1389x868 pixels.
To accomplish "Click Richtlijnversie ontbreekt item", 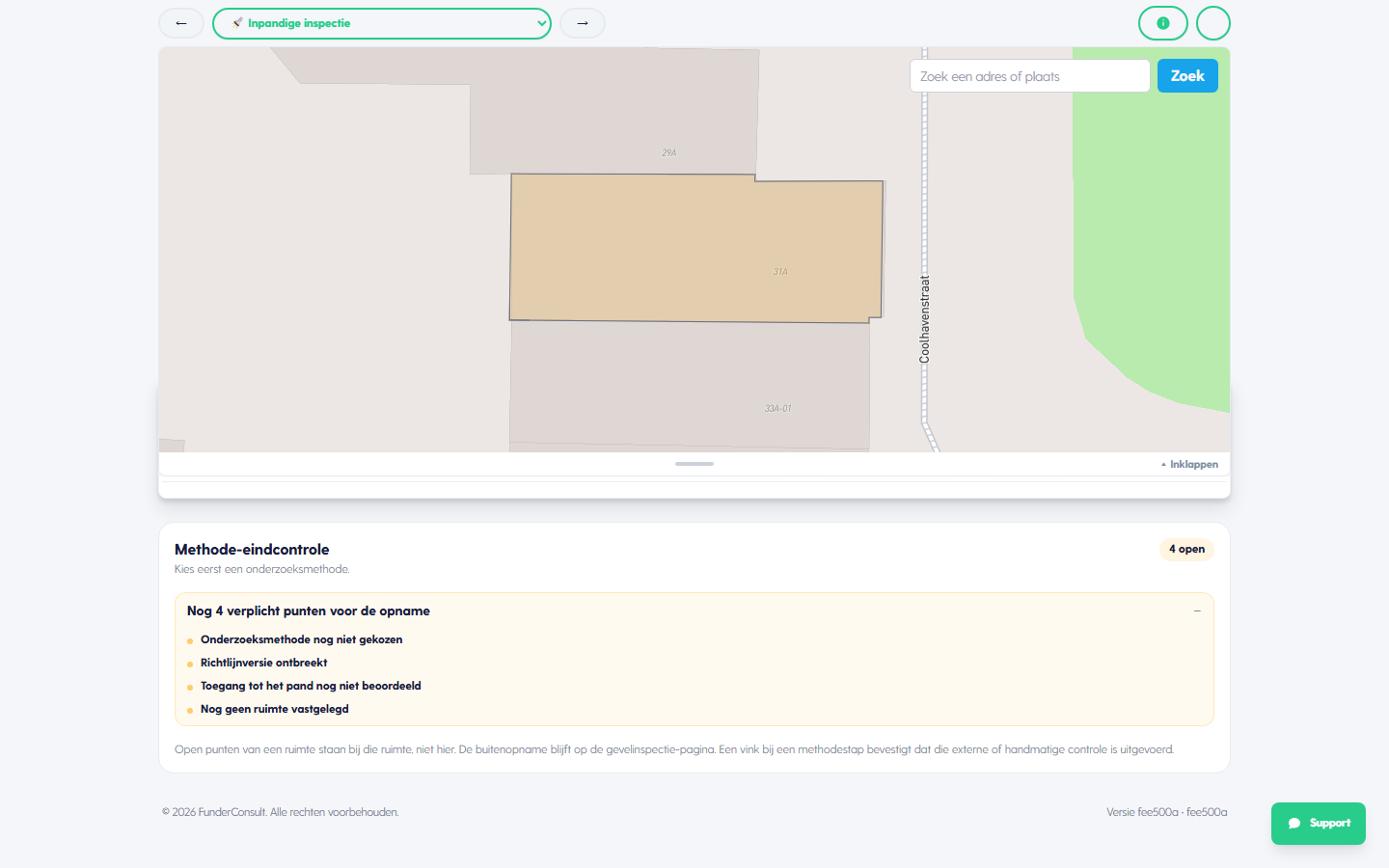I will pyautogui.click(x=263, y=663).
